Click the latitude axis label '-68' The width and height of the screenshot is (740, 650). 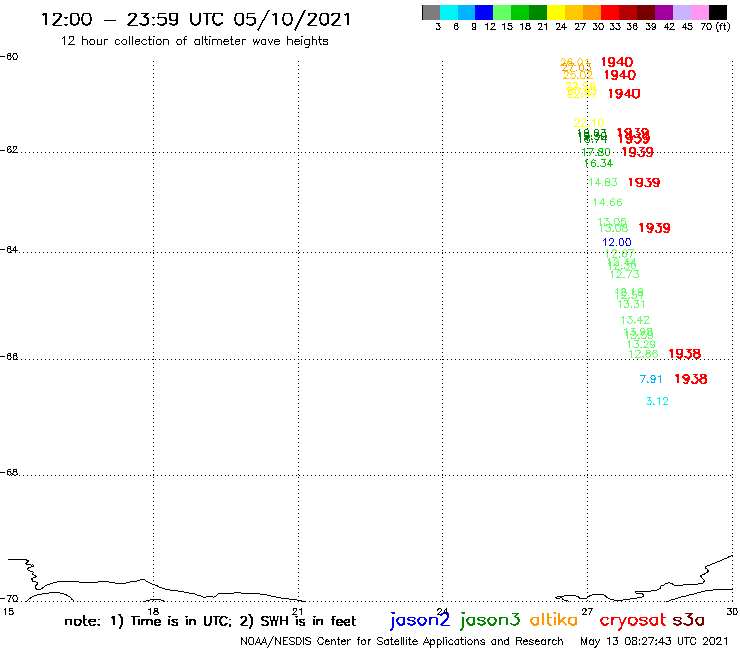tap(9, 473)
